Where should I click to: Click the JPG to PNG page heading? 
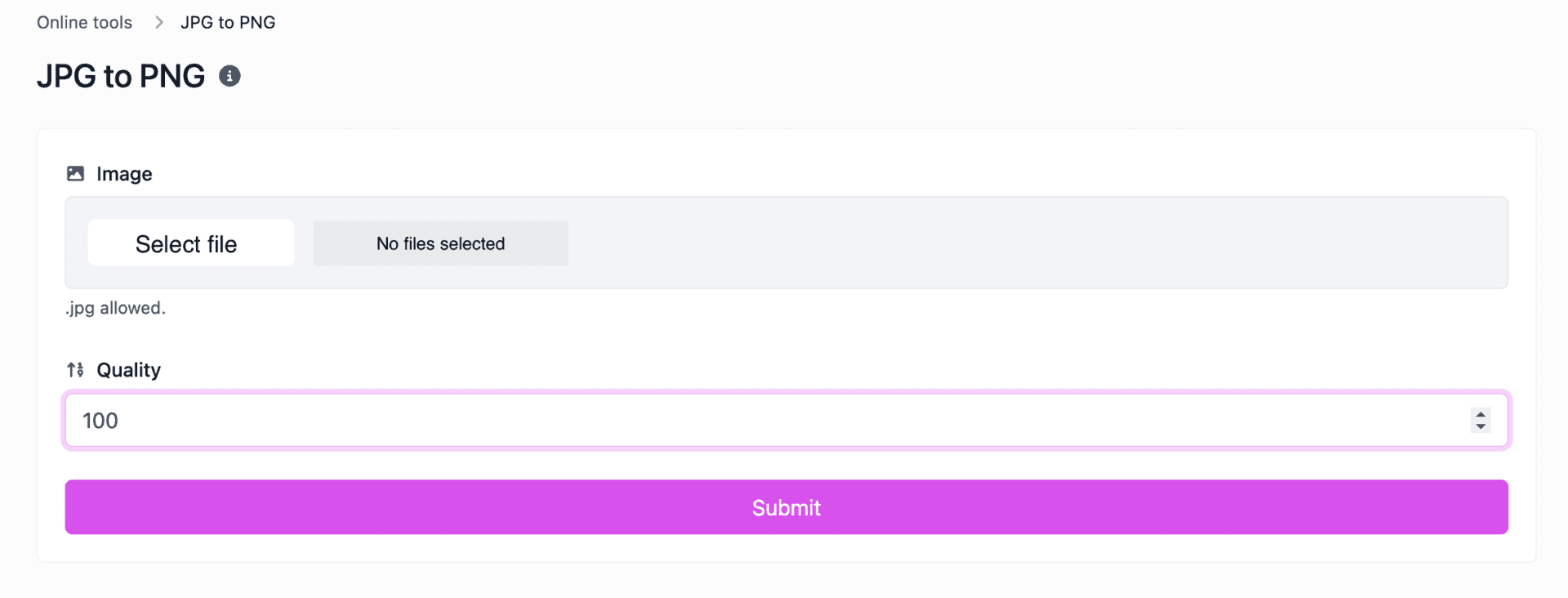click(x=121, y=76)
